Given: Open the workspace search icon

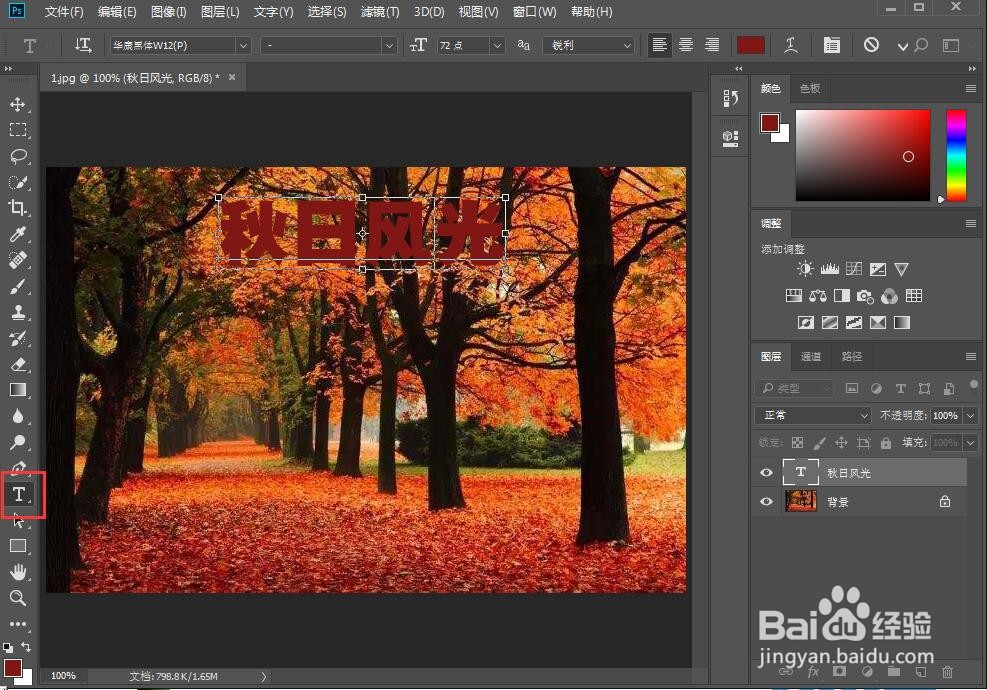Looking at the screenshot, I should tap(921, 45).
